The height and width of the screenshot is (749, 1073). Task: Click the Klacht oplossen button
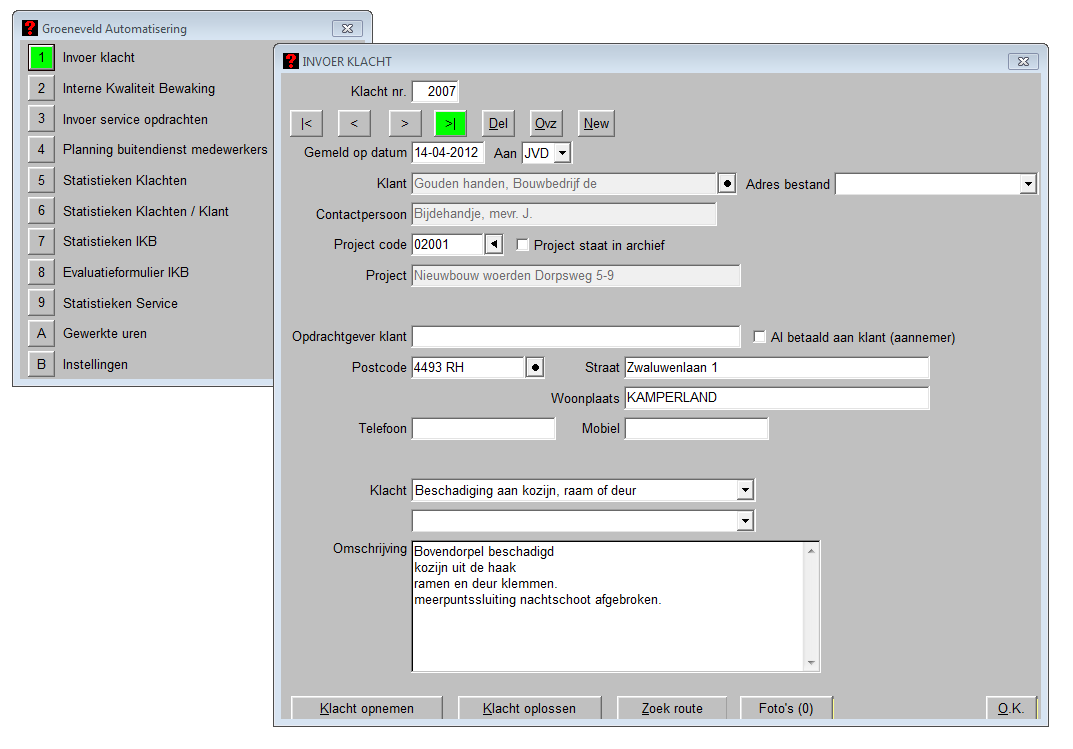point(529,708)
